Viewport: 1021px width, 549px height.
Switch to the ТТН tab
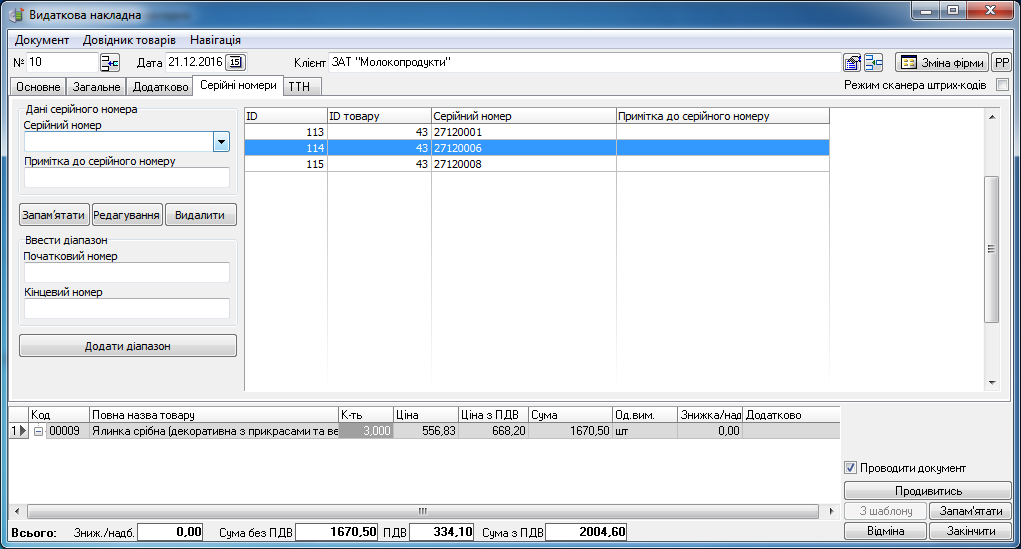(x=298, y=87)
